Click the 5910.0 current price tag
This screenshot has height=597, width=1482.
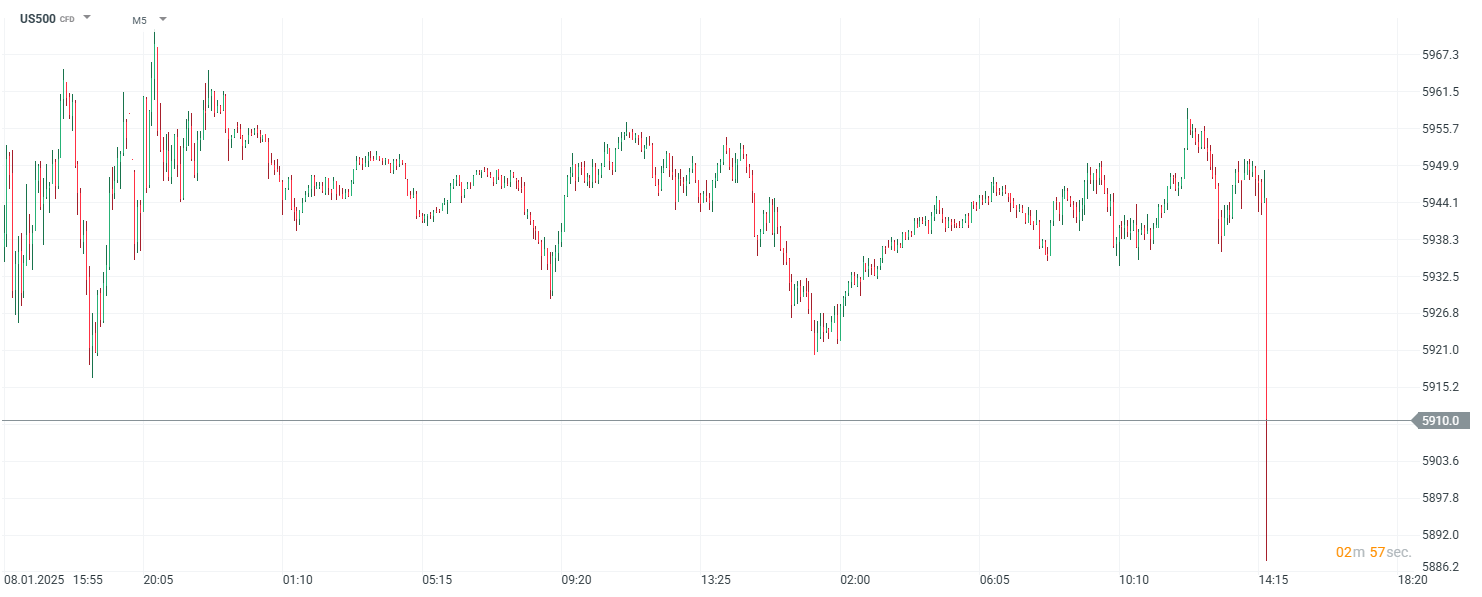click(1441, 421)
